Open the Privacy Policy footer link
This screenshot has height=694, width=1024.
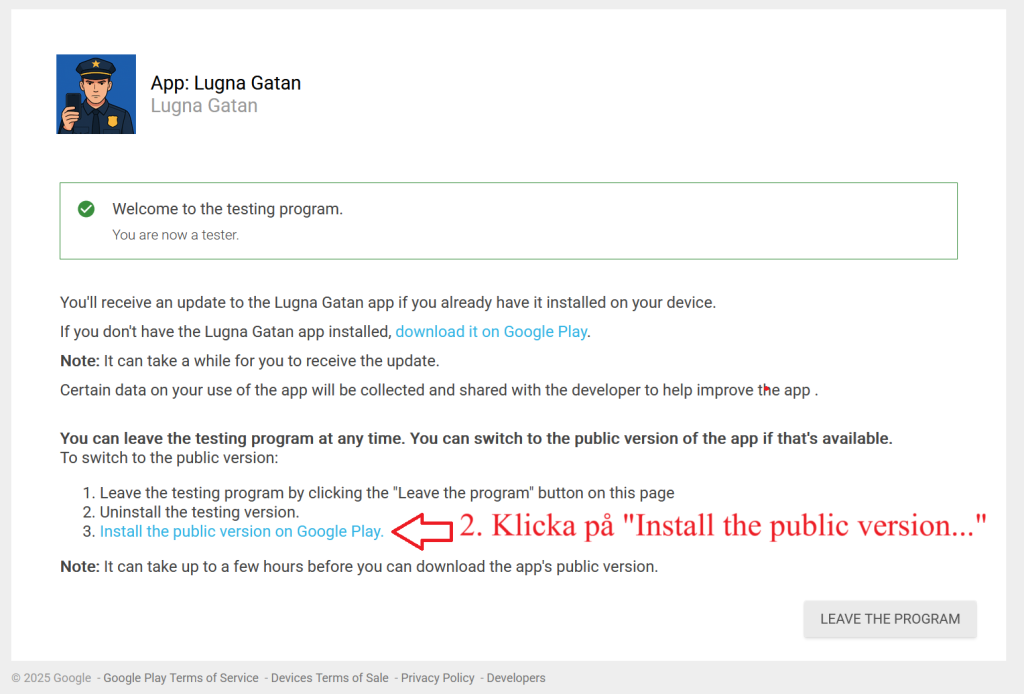(x=437, y=678)
